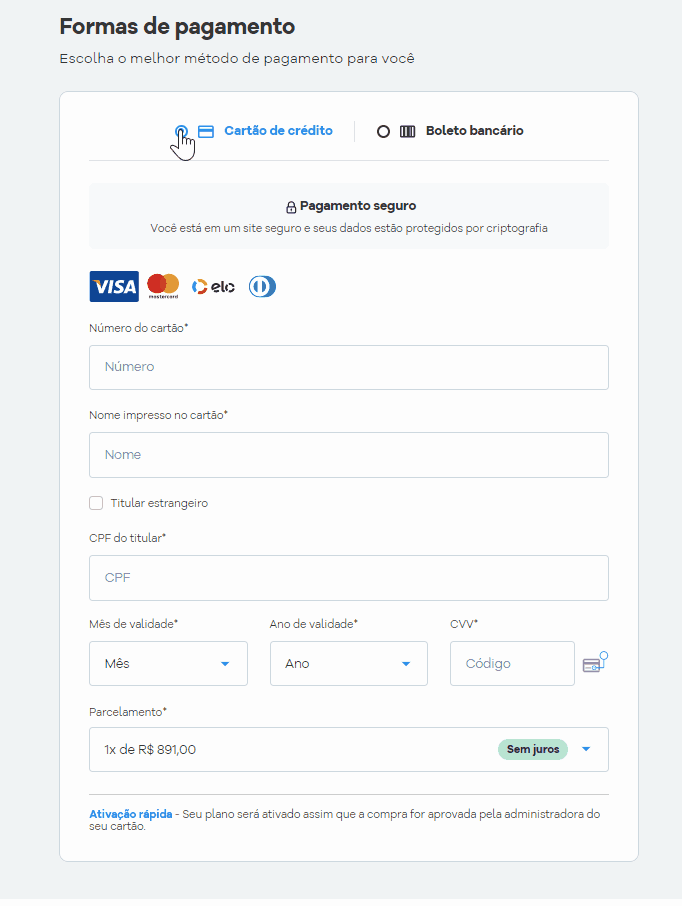The height and width of the screenshot is (906, 682).
Task: Expand the Parcelamento installment dropdown
Action: tap(349, 749)
